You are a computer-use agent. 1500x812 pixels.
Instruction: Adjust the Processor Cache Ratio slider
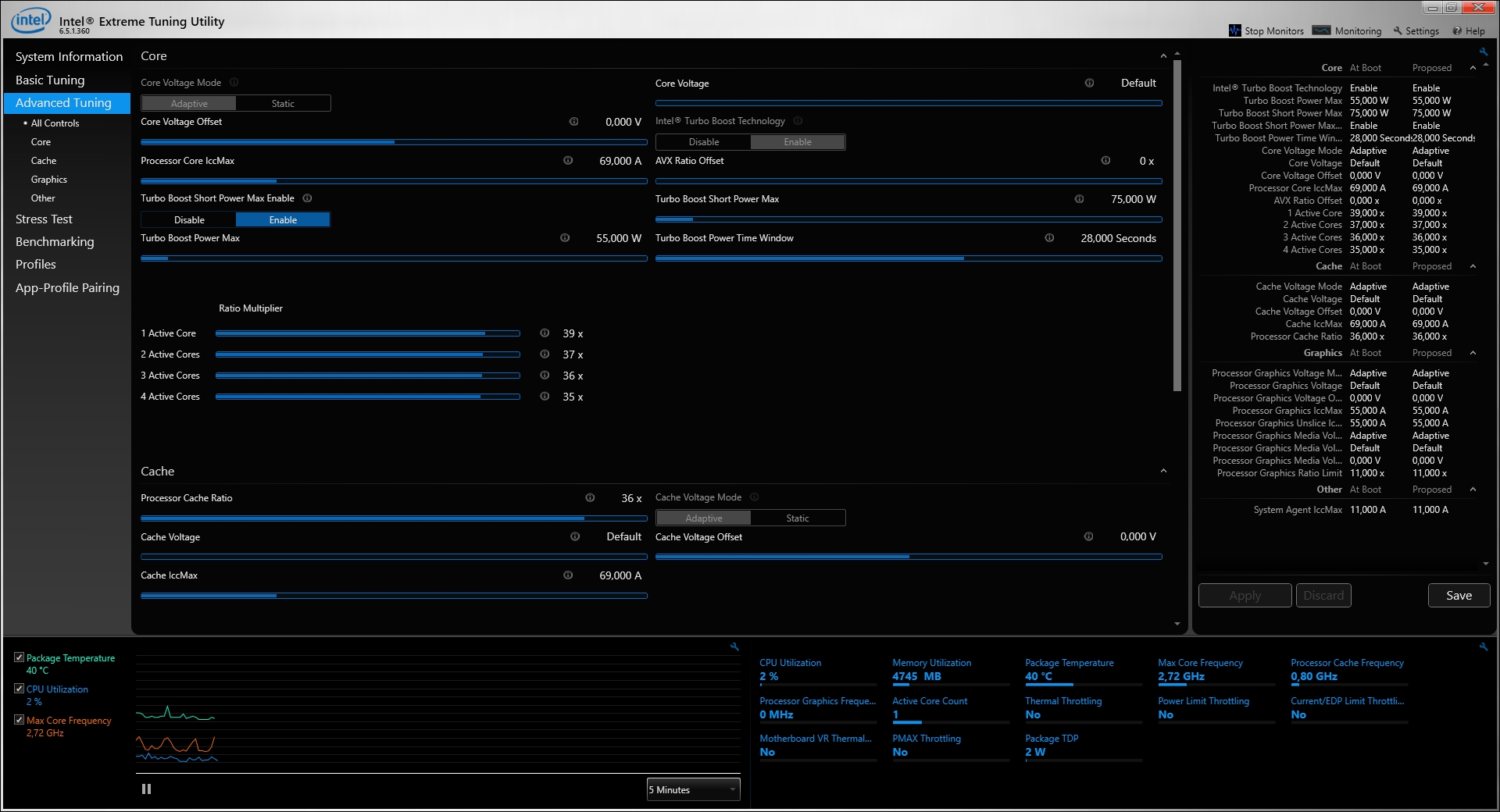[394, 518]
